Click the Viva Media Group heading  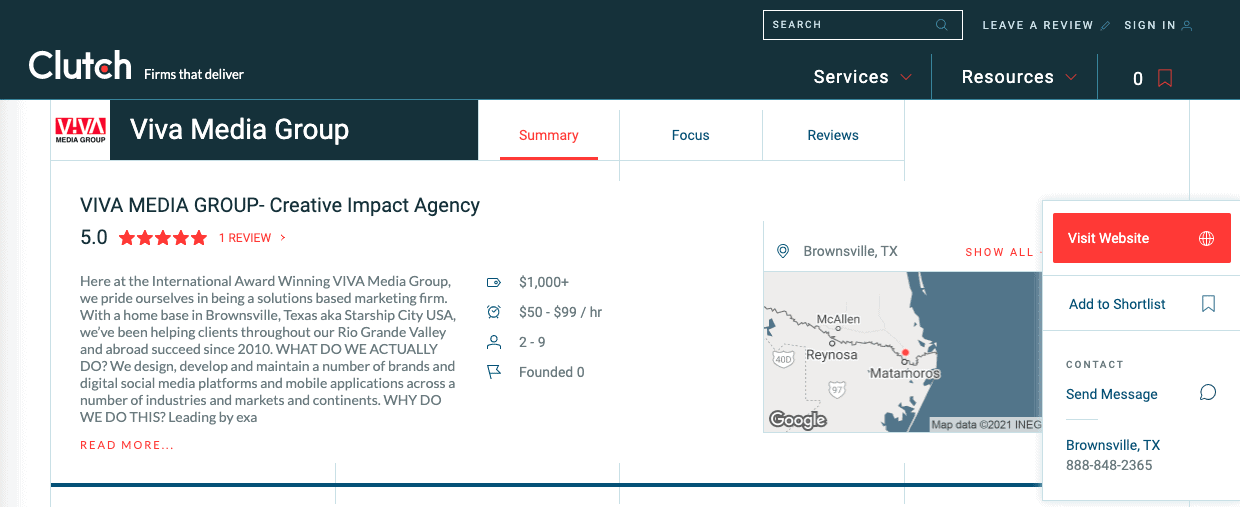(240, 130)
